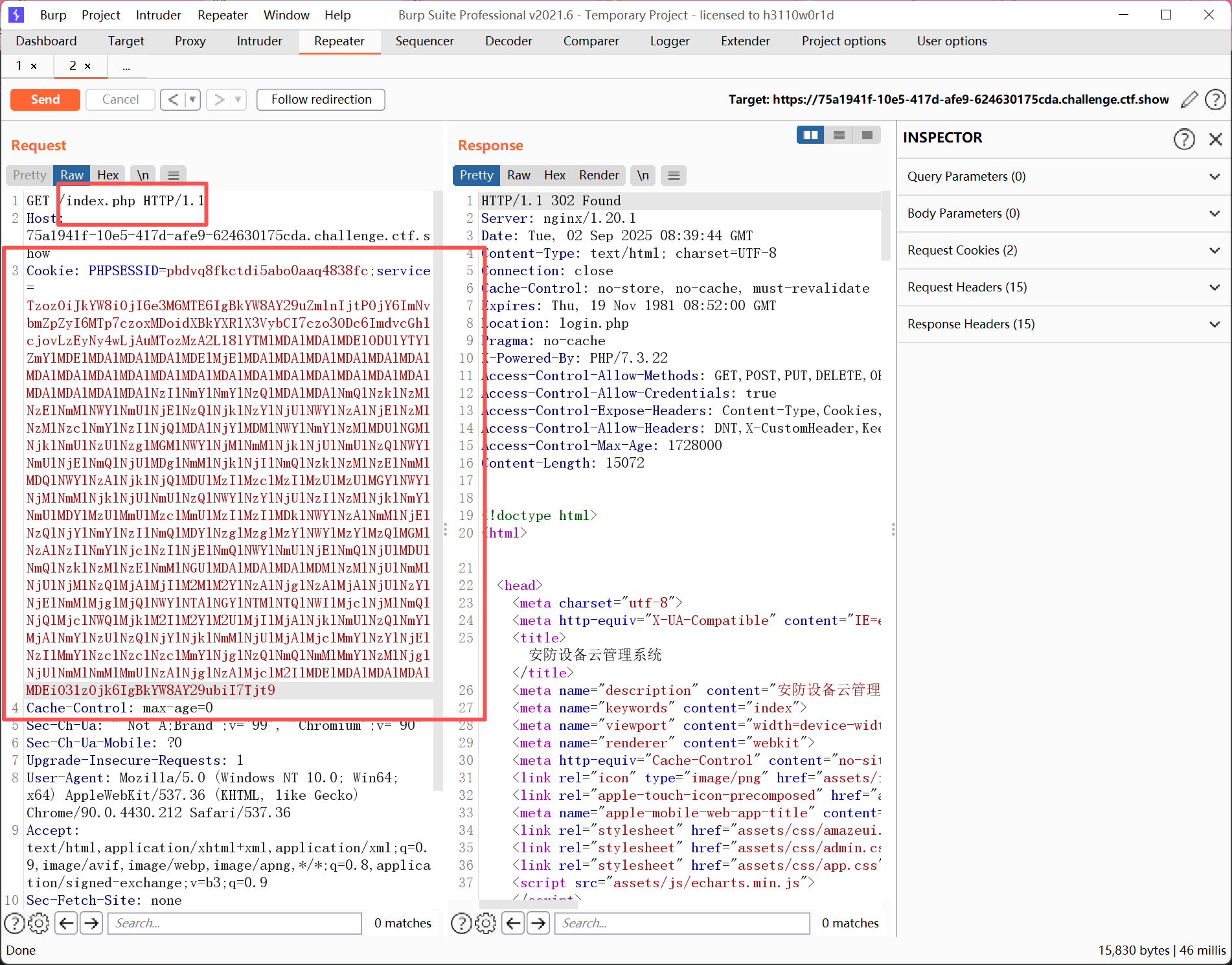Switch response view to Pretty
Screen dimensions: 1232x965
[x=477, y=175]
